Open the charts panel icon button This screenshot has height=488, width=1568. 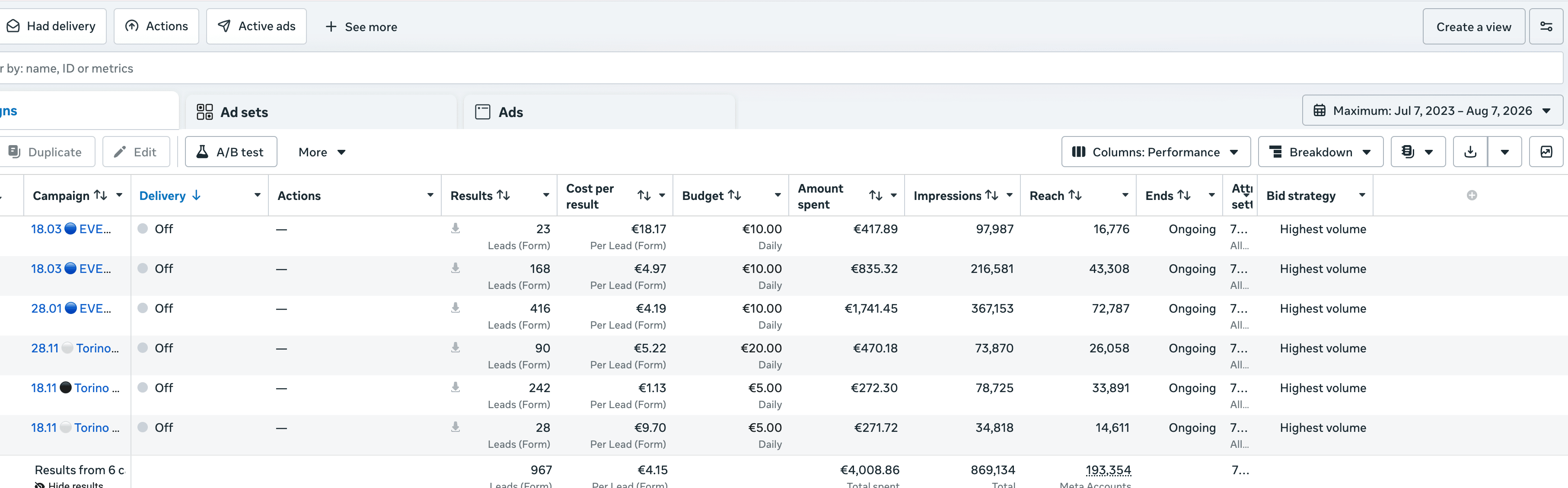[x=1546, y=152]
